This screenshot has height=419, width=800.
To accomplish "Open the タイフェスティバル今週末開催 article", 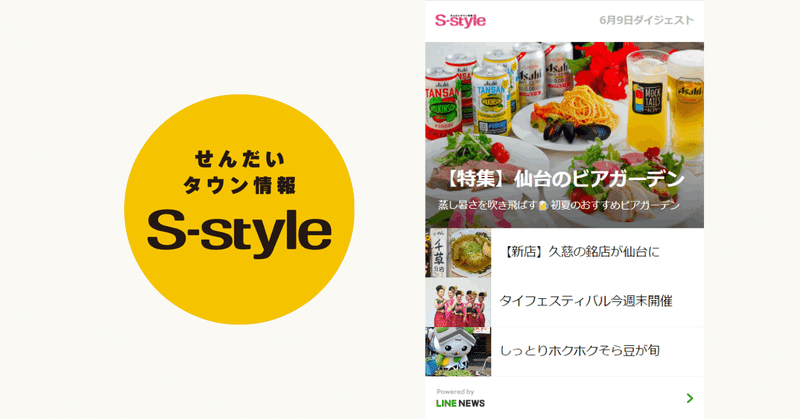I will pyautogui.click(x=586, y=301).
